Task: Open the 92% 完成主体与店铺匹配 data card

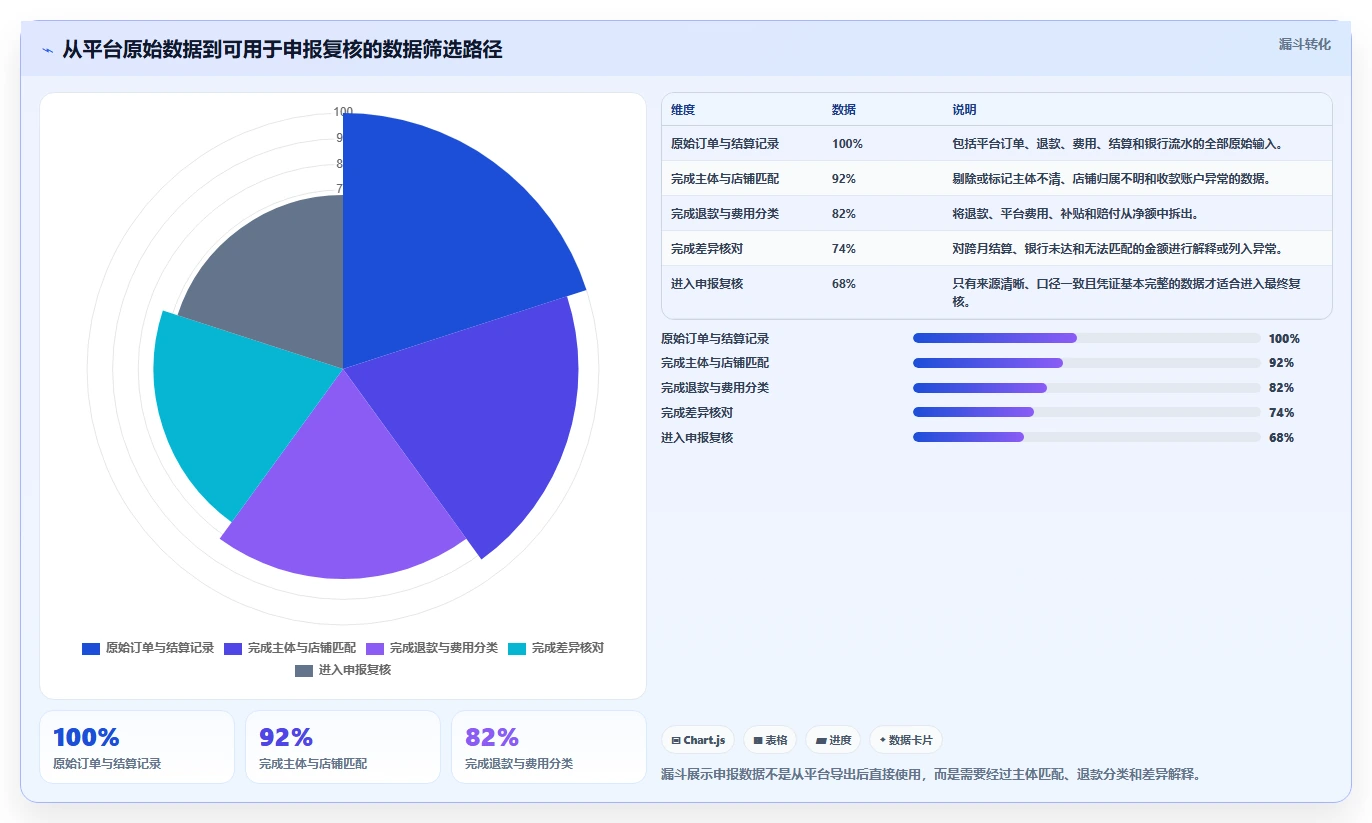Action: pos(343,747)
